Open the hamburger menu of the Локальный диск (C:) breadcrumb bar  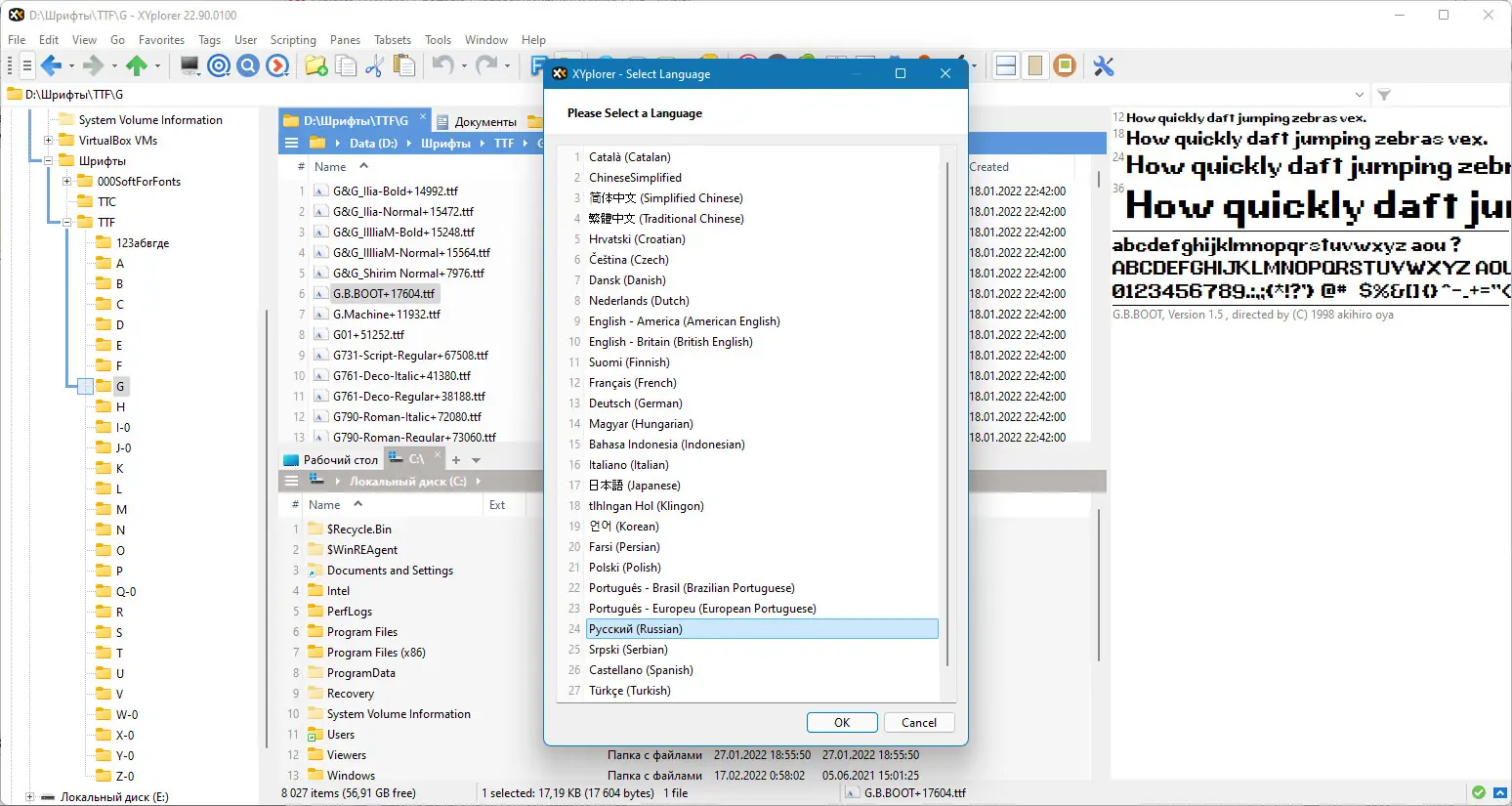[291, 481]
